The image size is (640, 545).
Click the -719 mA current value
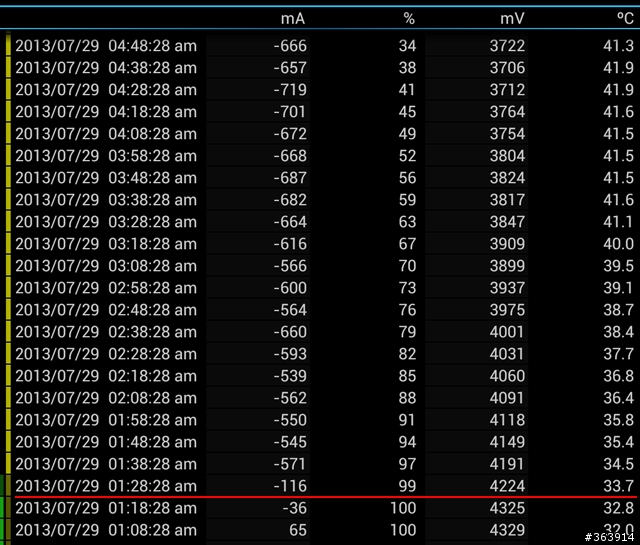point(290,90)
